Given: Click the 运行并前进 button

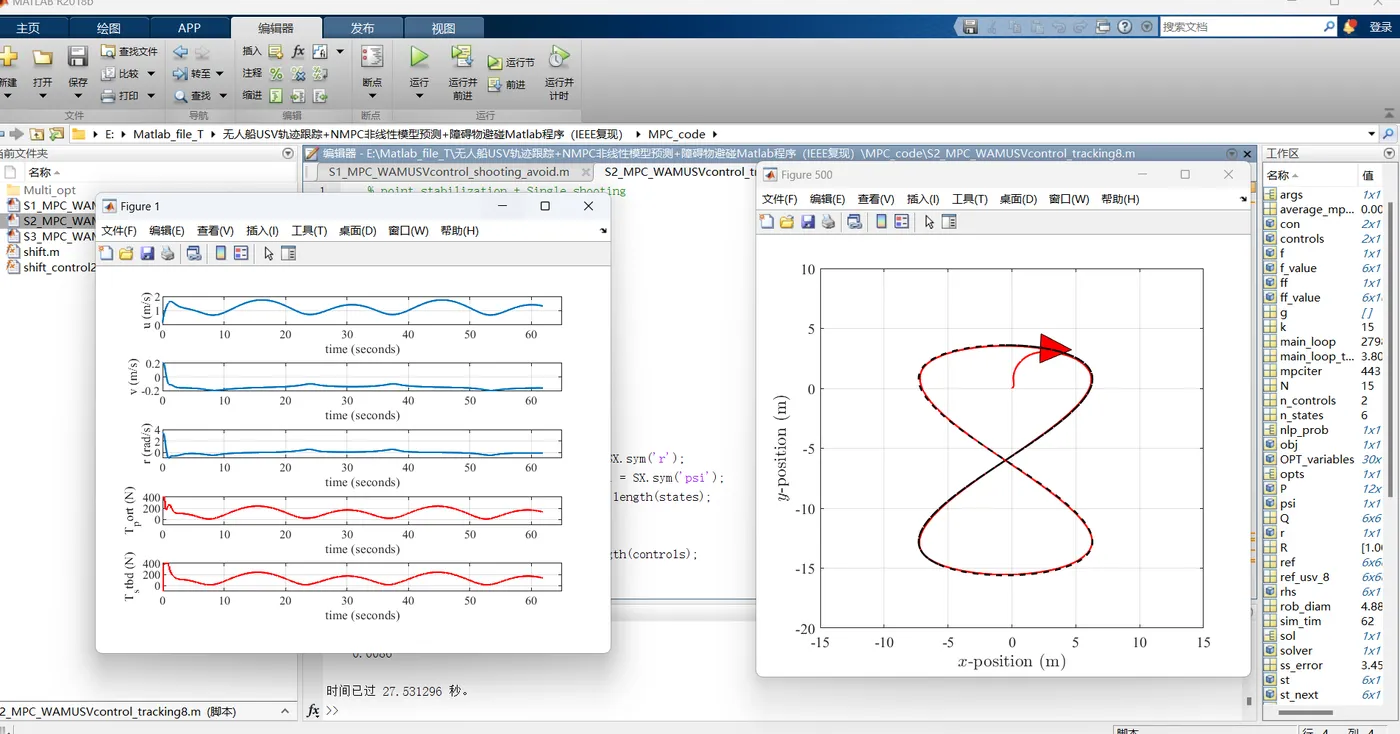Looking at the screenshot, I should click(x=462, y=73).
